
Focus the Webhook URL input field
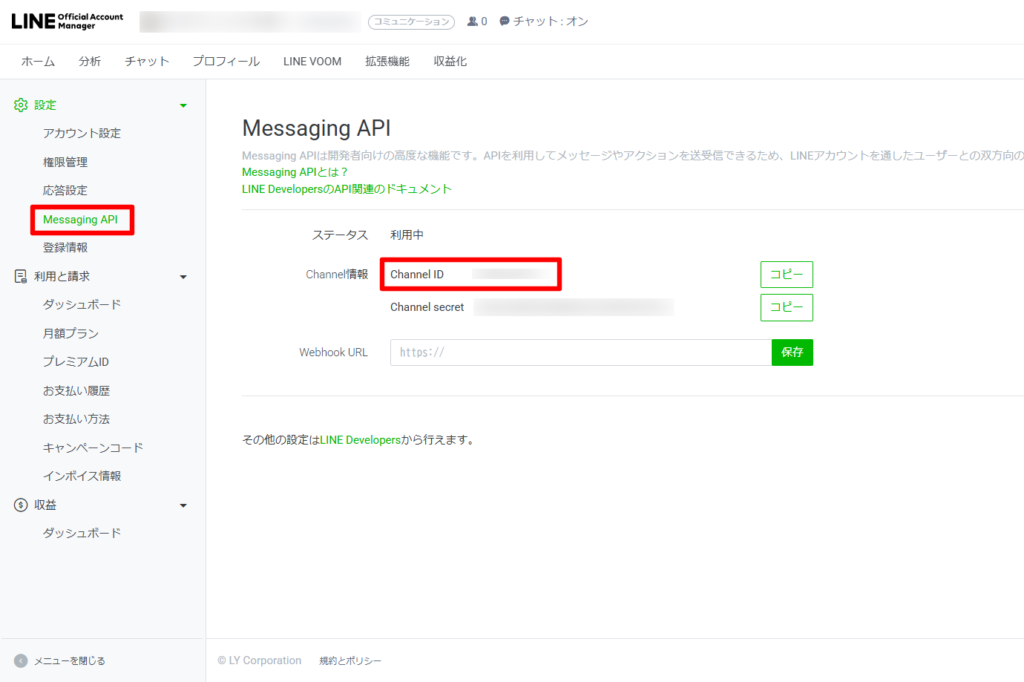(x=581, y=352)
